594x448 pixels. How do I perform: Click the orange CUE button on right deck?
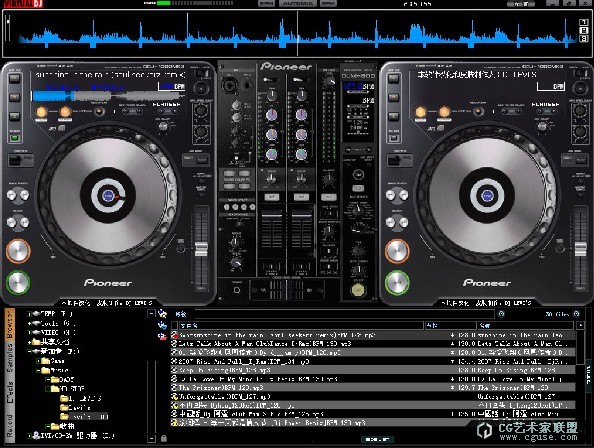(397, 251)
